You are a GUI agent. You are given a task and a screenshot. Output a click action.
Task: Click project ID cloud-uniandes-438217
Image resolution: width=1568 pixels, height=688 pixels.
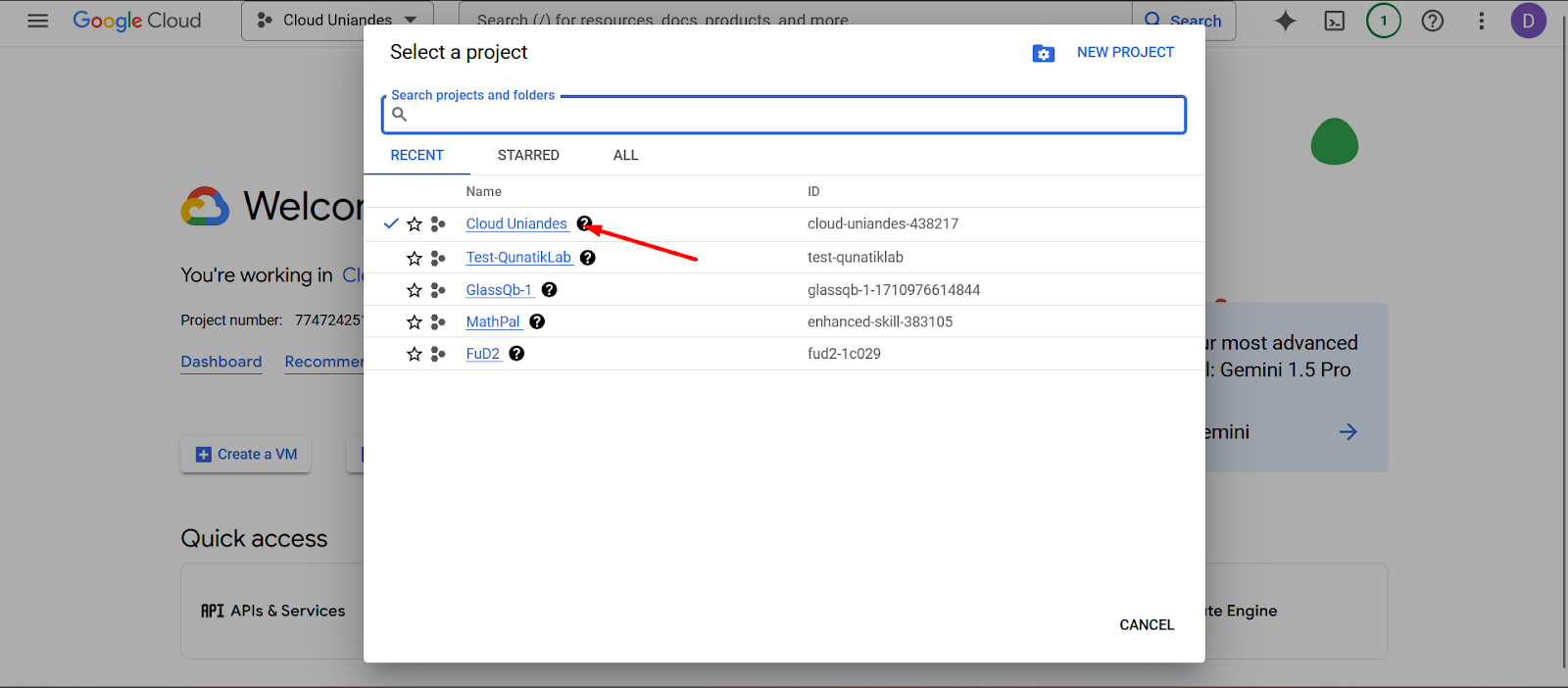[883, 224]
